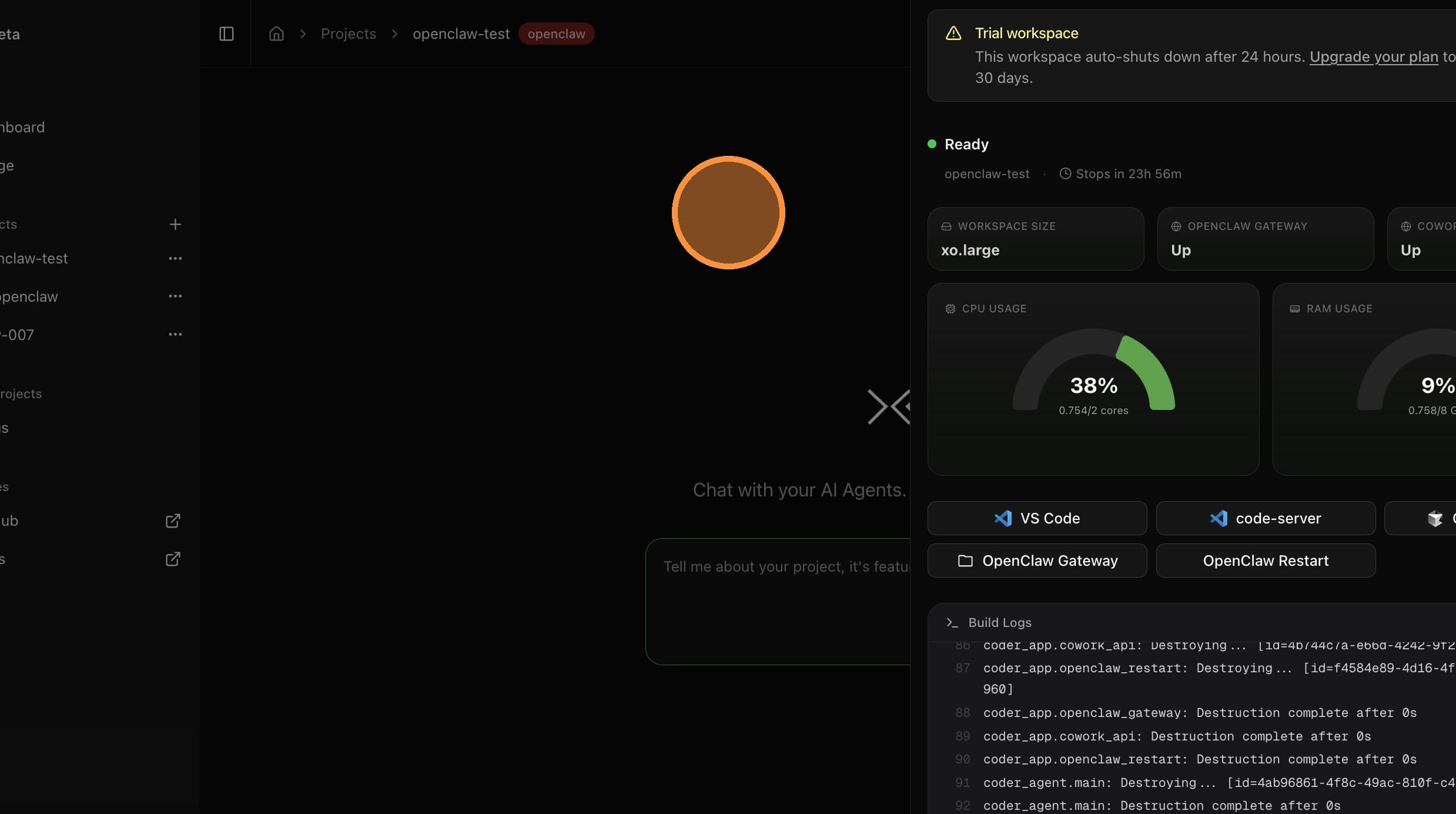Open external link icon beside 'ub' sidebar item

[173, 521]
